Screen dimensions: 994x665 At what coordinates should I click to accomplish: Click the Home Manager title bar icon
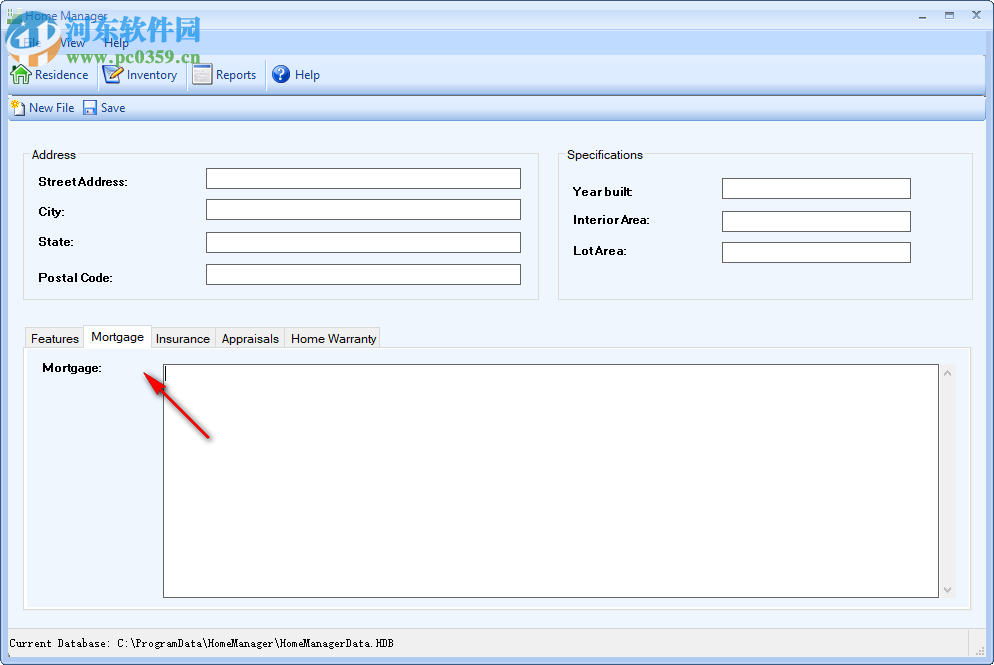(x=12, y=15)
